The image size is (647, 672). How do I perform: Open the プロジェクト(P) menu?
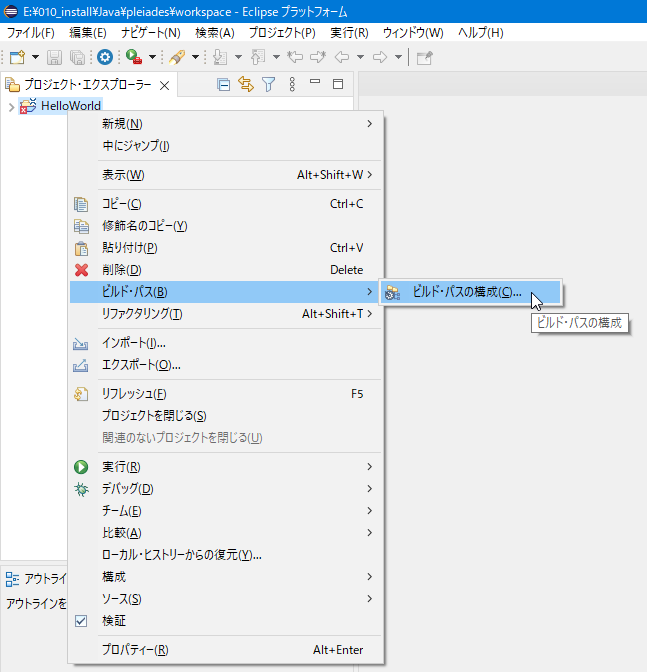click(x=282, y=33)
